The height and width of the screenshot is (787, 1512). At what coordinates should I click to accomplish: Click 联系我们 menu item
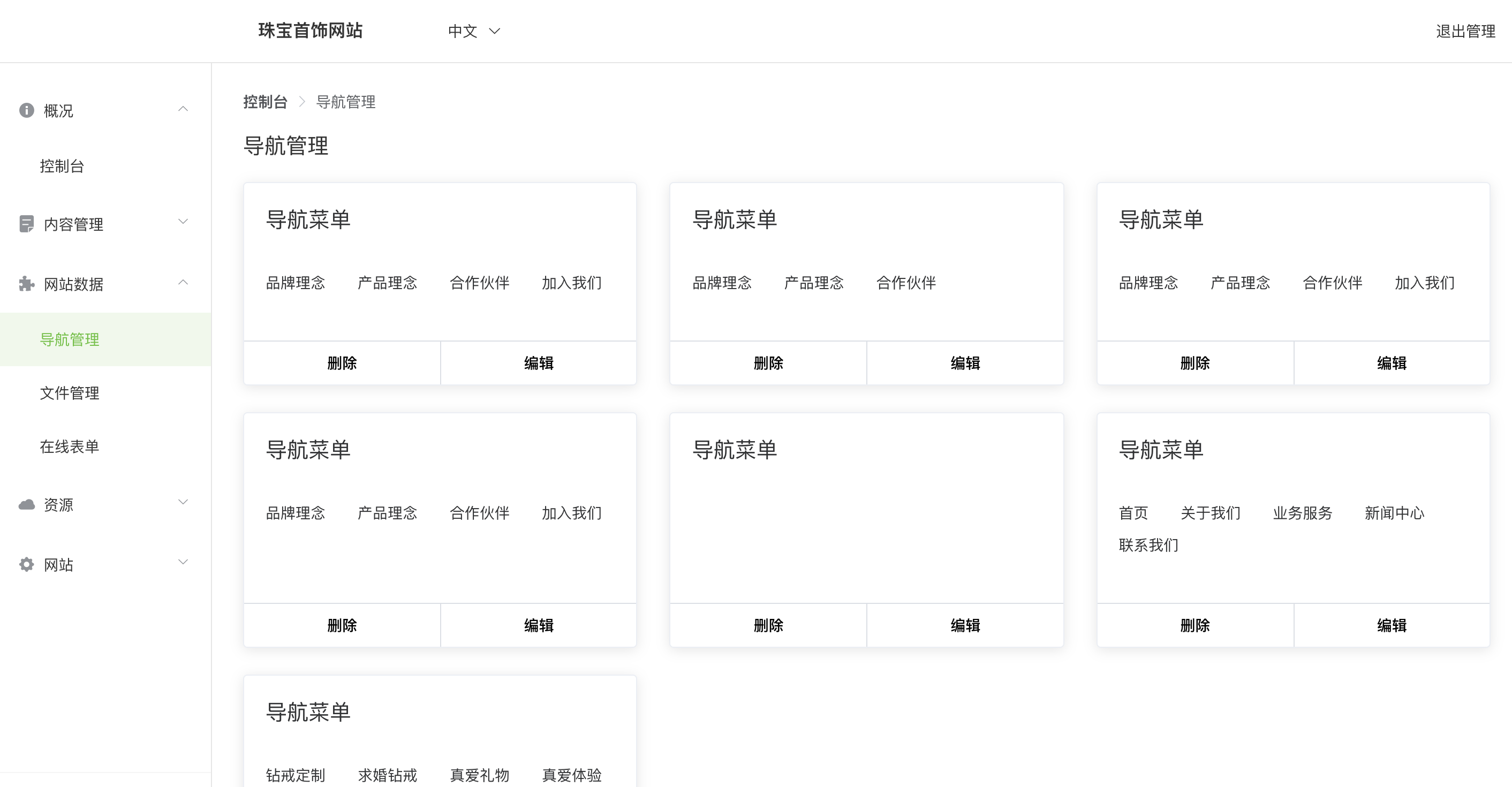pyautogui.click(x=1148, y=545)
